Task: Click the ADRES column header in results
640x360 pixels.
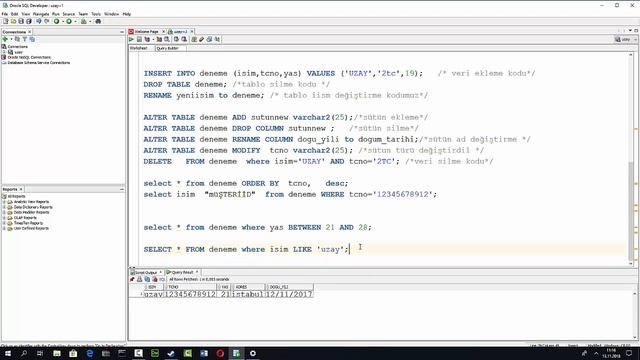Action: click(x=248, y=287)
